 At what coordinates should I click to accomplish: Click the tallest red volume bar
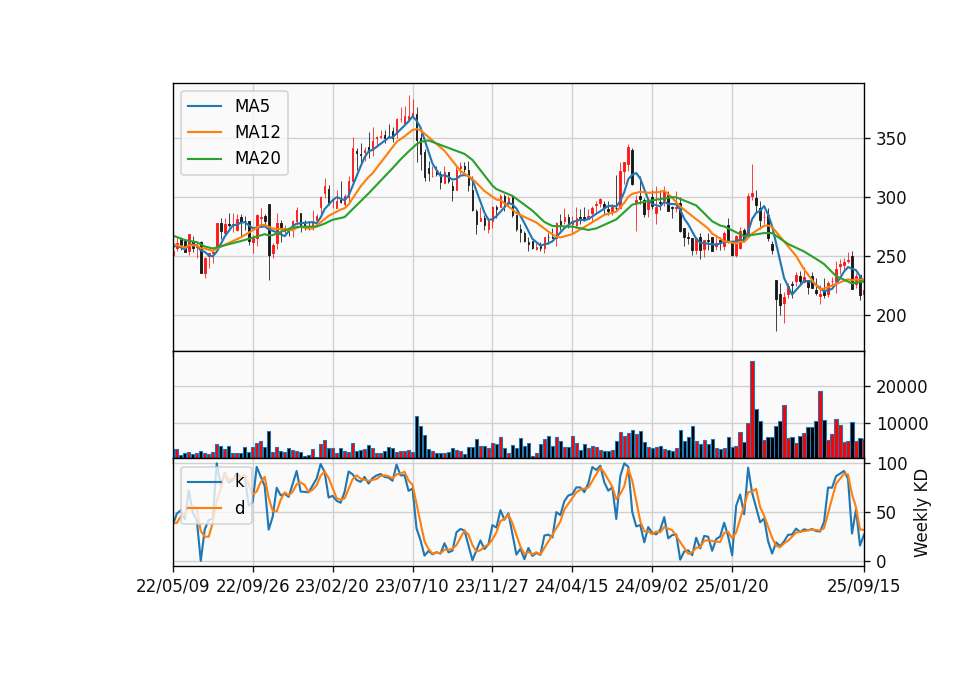coord(752,410)
